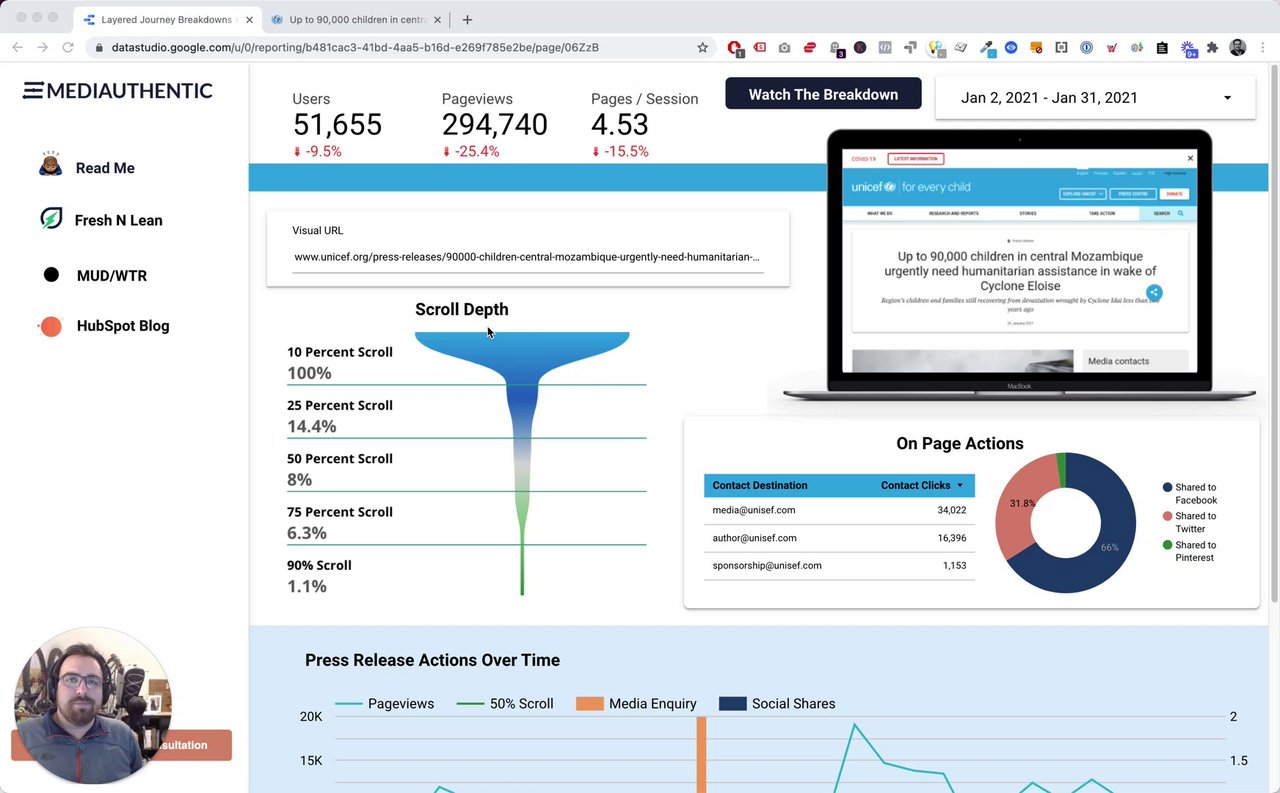This screenshot has height=793, width=1280.
Task: Toggle the Social Shares series in legend
Action: (x=777, y=704)
